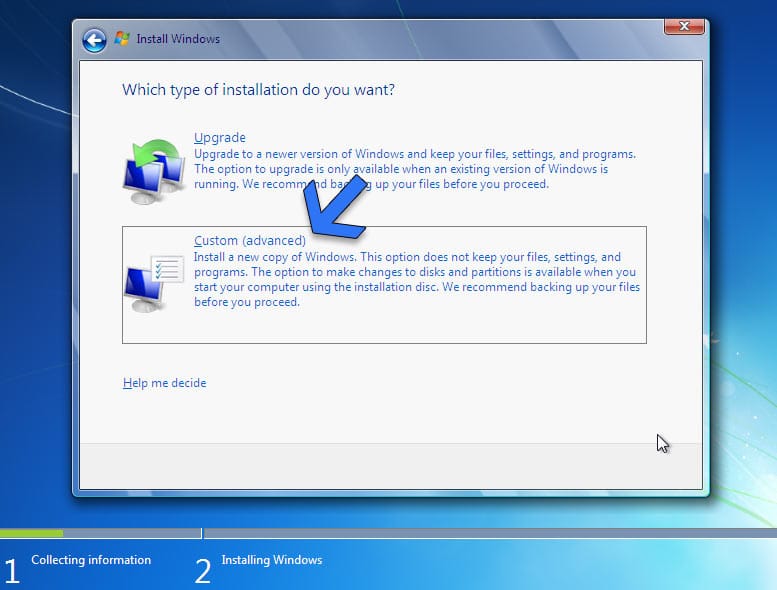Click the step number 1 indicator
The width and height of the screenshot is (777, 590).
click(12, 571)
